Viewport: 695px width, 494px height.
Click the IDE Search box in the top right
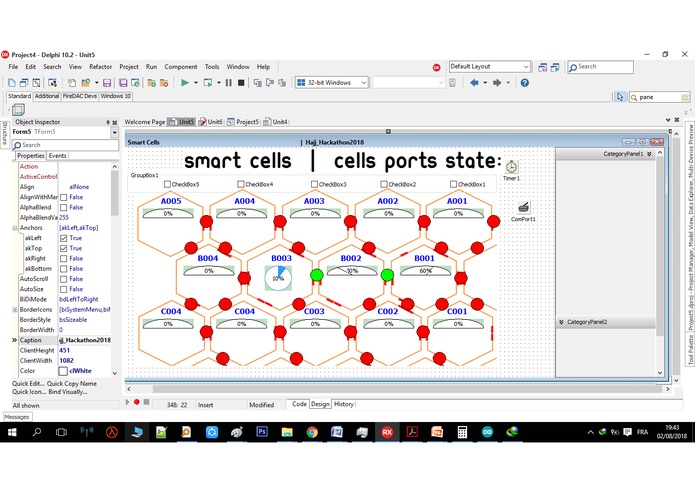tap(601, 67)
